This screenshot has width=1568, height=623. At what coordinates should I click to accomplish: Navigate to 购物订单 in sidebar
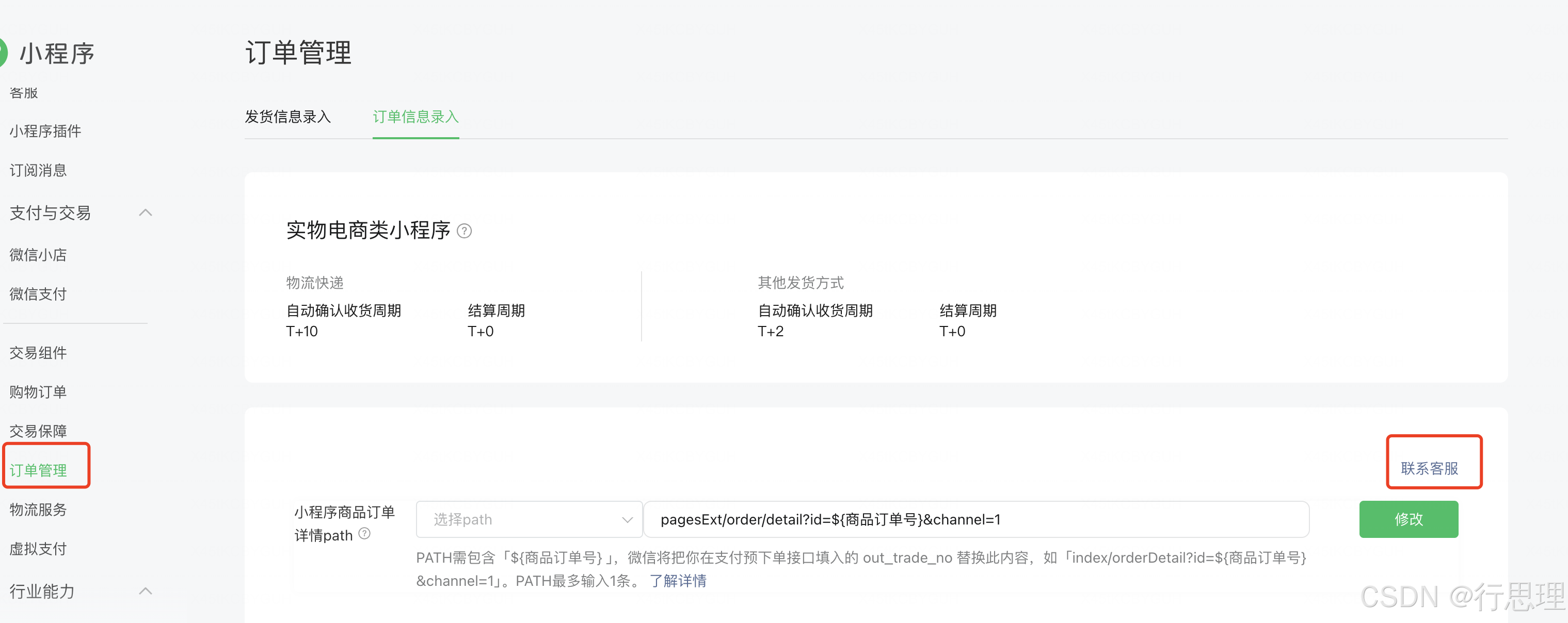(38, 392)
